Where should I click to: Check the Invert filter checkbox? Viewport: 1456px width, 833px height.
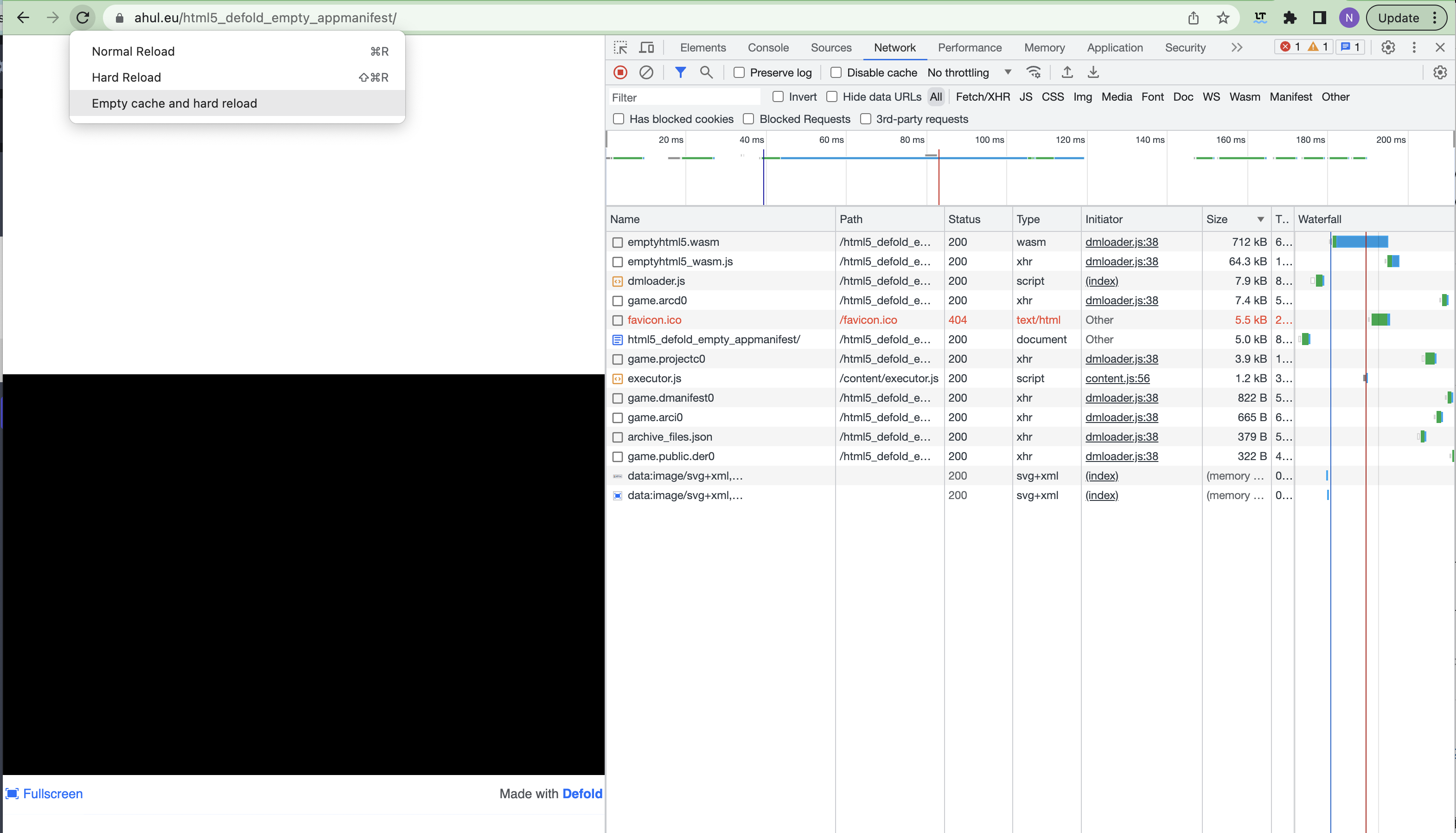[778, 96]
